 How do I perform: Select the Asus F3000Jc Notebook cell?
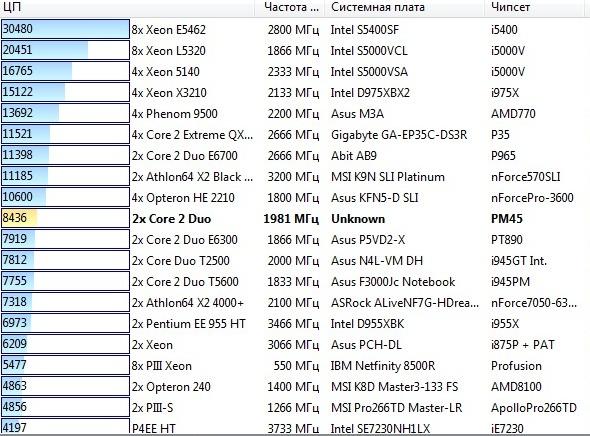tap(393, 282)
